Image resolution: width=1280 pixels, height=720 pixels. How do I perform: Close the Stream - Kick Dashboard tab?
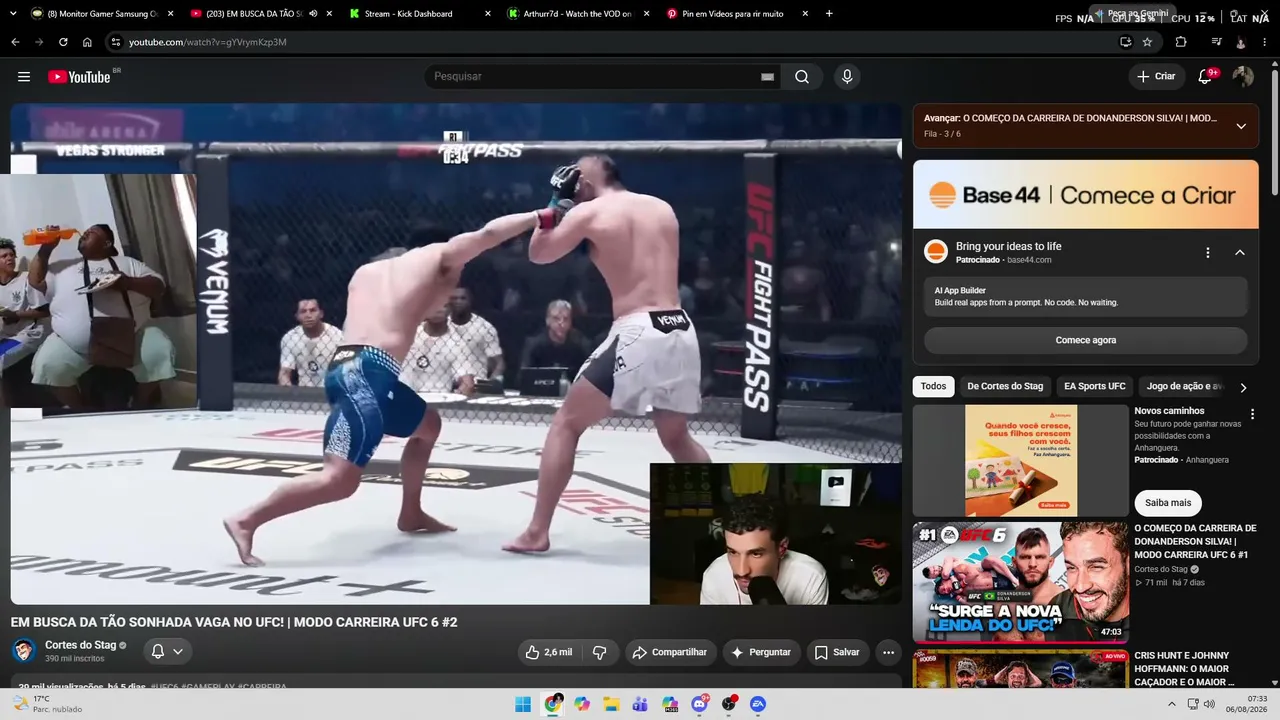tap(487, 14)
